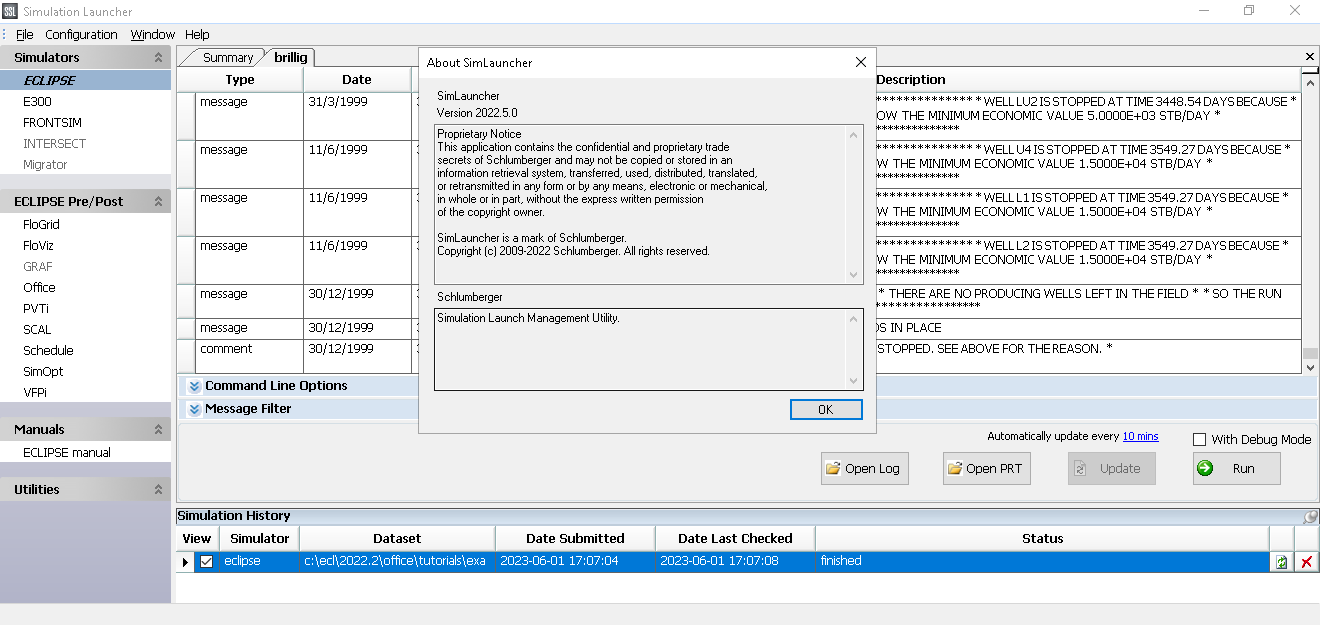Viewport: 1320px width, 625px height.
Task: Click red delete icon on history row
Action: [1306, 562]
